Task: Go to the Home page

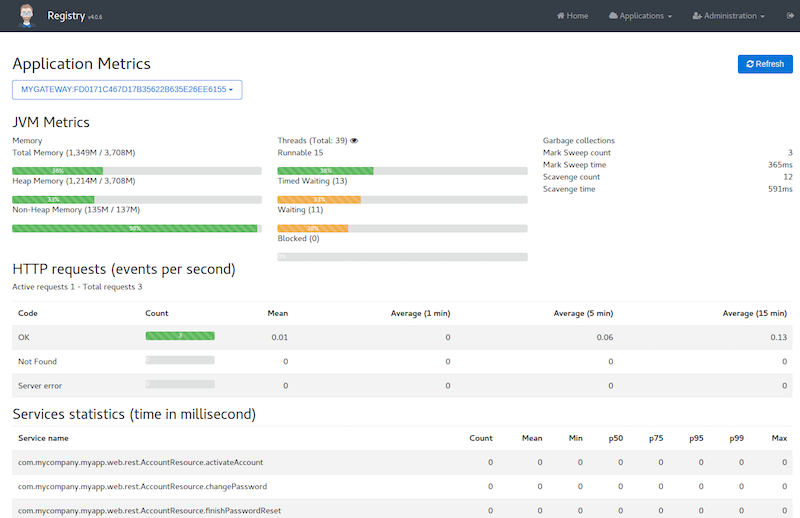Action: coord(571,16)
